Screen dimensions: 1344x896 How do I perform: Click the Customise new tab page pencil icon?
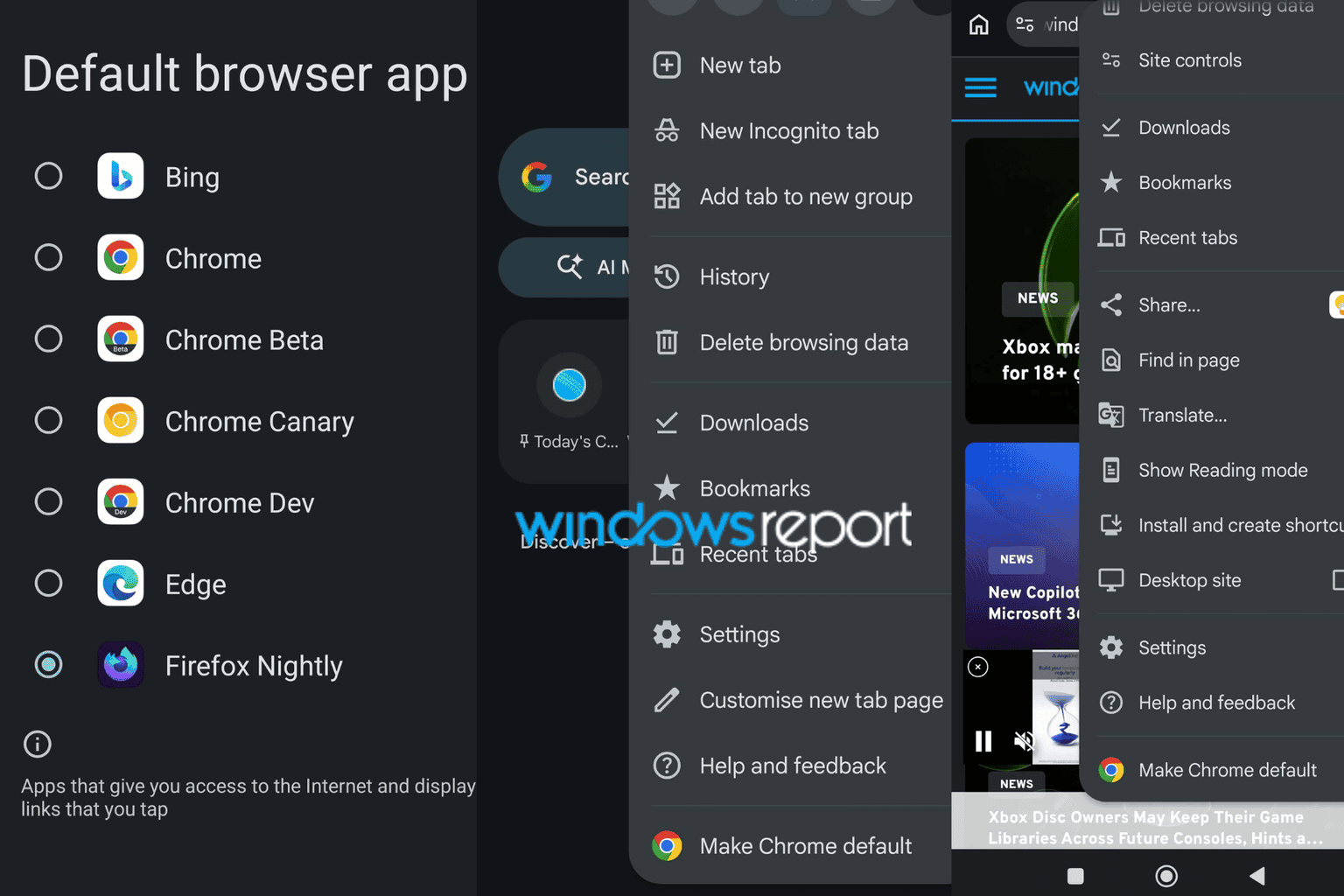tap(667, 700)
